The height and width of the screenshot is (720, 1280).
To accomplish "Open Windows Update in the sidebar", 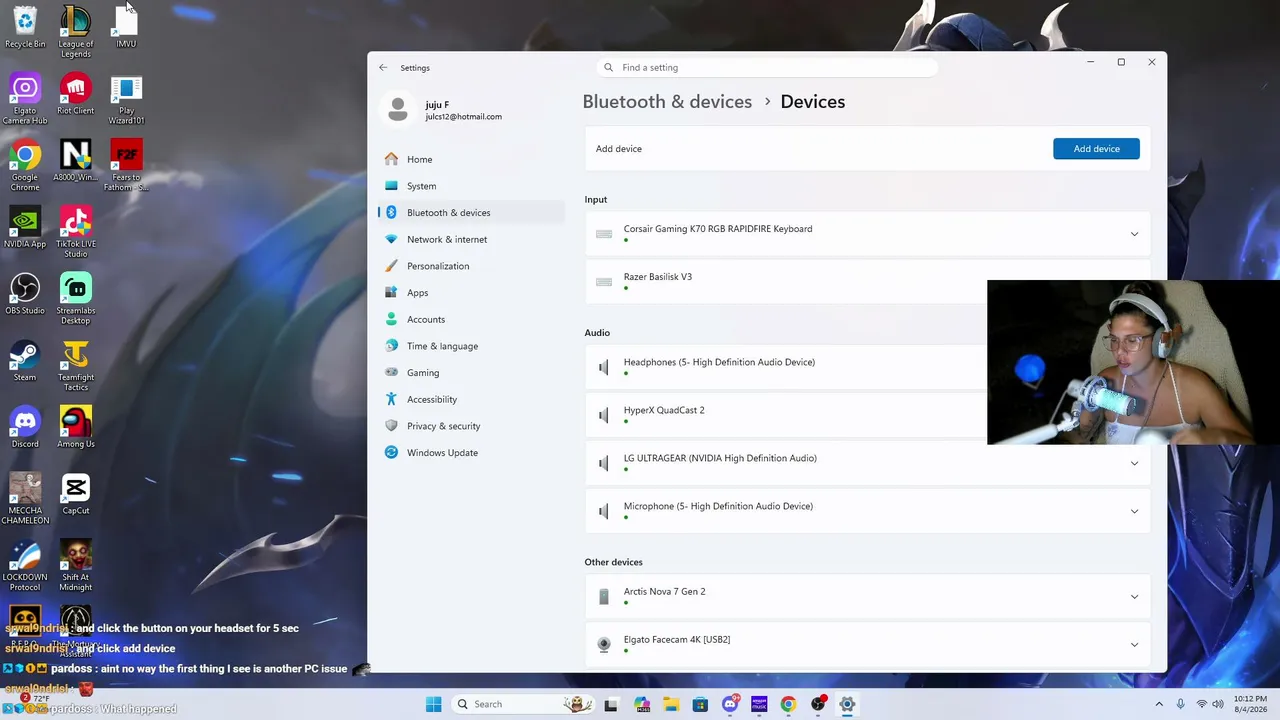I will click(471, 452).
